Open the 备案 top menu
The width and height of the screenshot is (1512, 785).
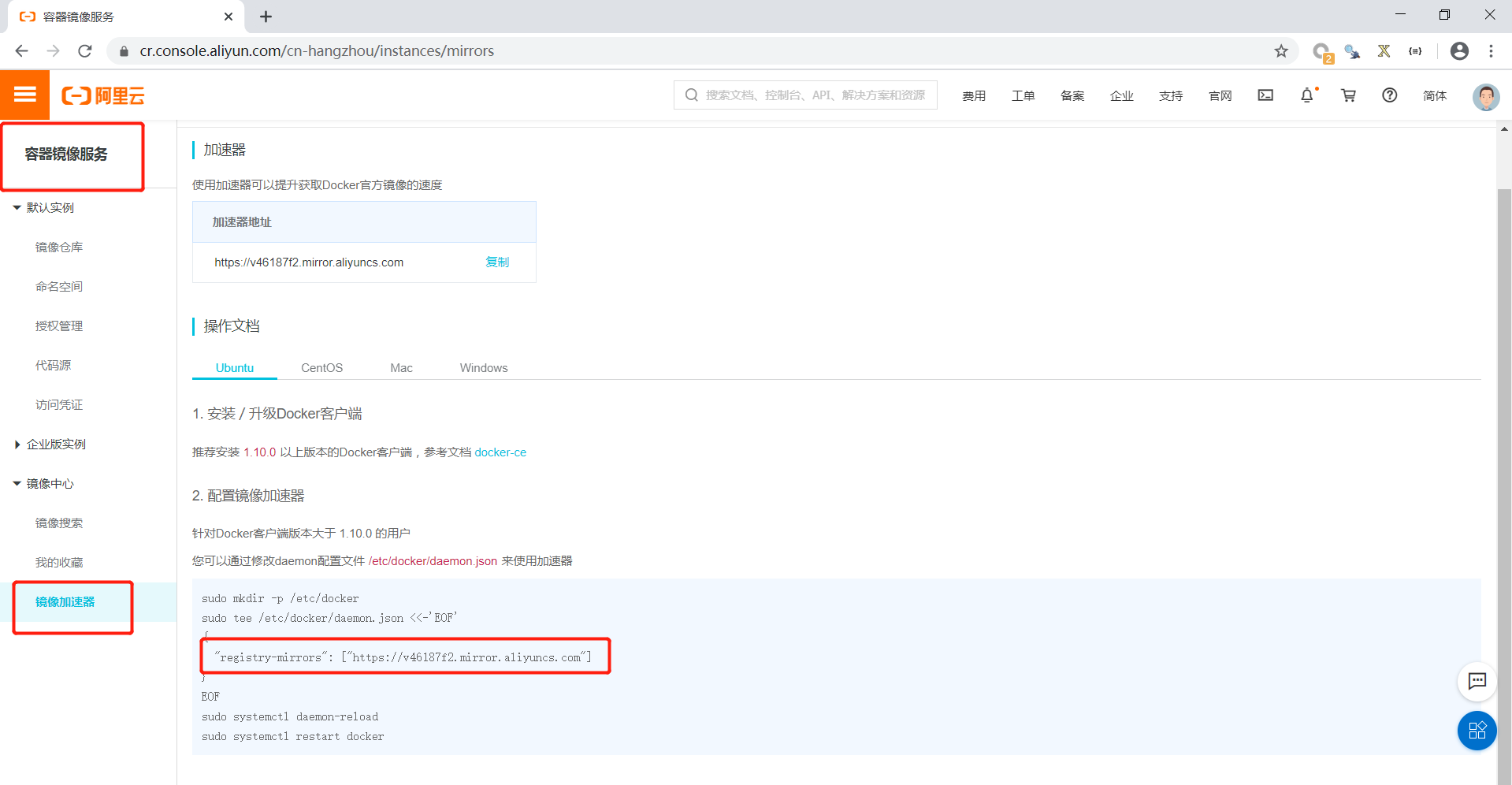(1072, 95)
